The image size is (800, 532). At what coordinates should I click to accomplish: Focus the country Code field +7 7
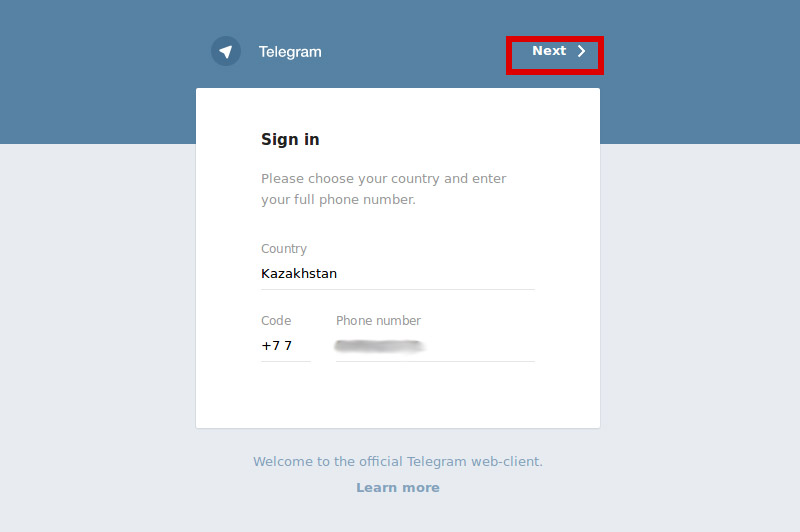coord(286,346)
